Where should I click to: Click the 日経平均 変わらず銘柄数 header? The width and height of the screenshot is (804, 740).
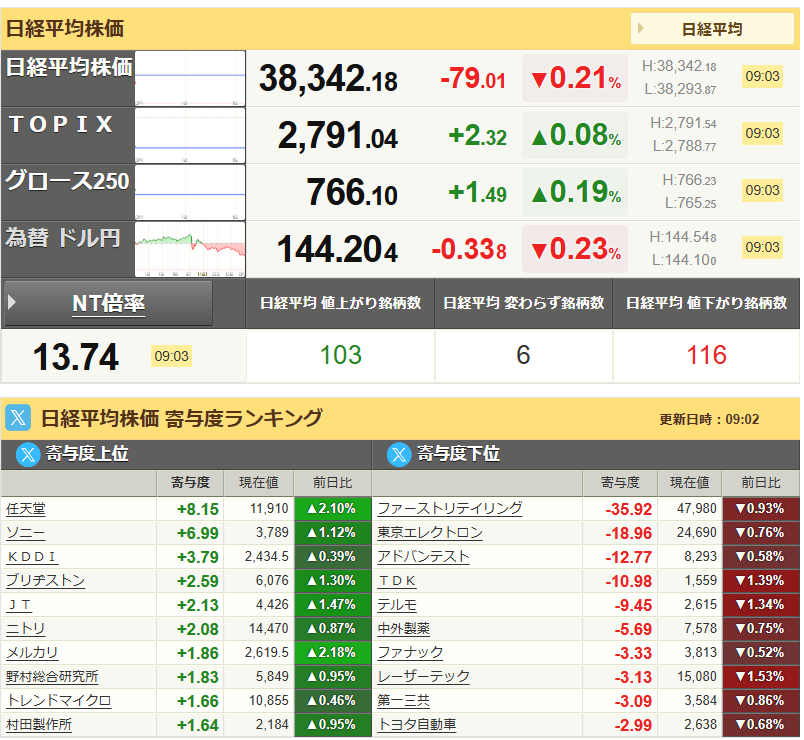(524, 303)
